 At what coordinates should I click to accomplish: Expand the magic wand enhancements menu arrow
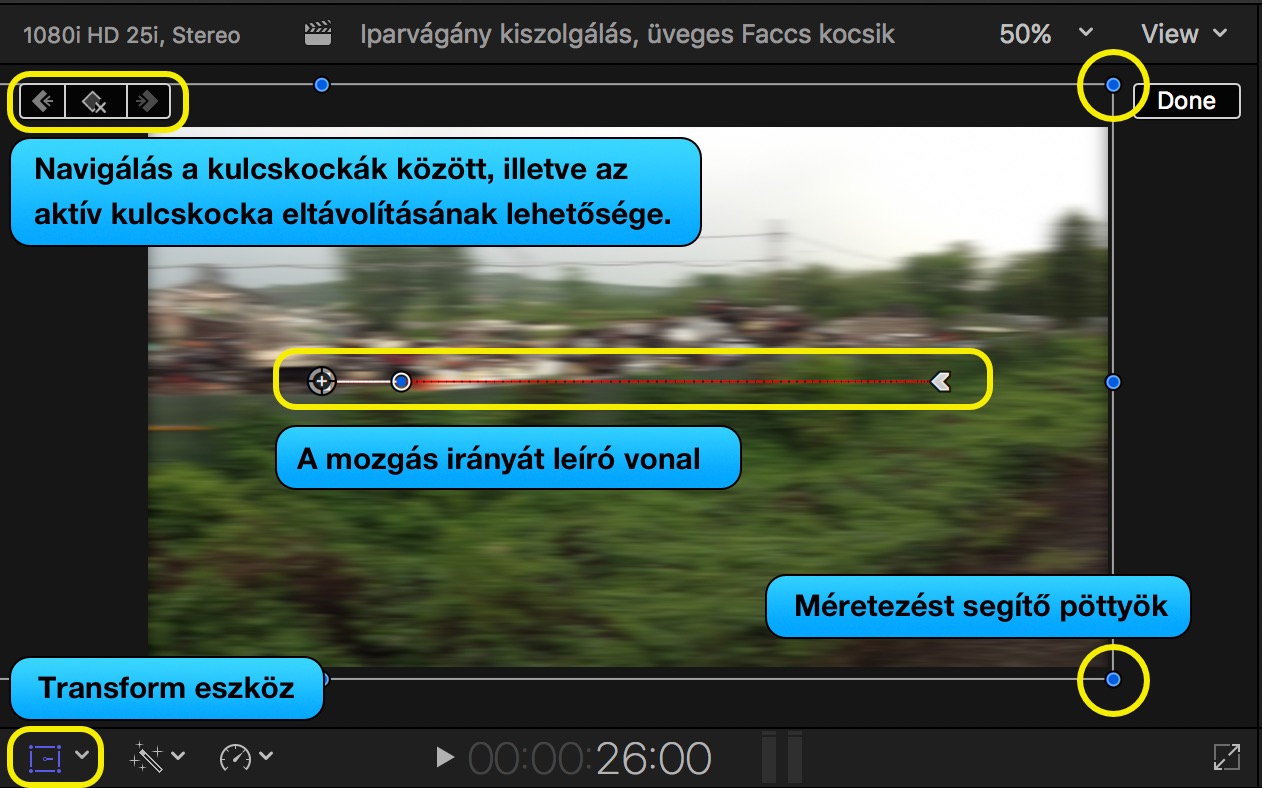pyautogui.click(x=178, y=756)
